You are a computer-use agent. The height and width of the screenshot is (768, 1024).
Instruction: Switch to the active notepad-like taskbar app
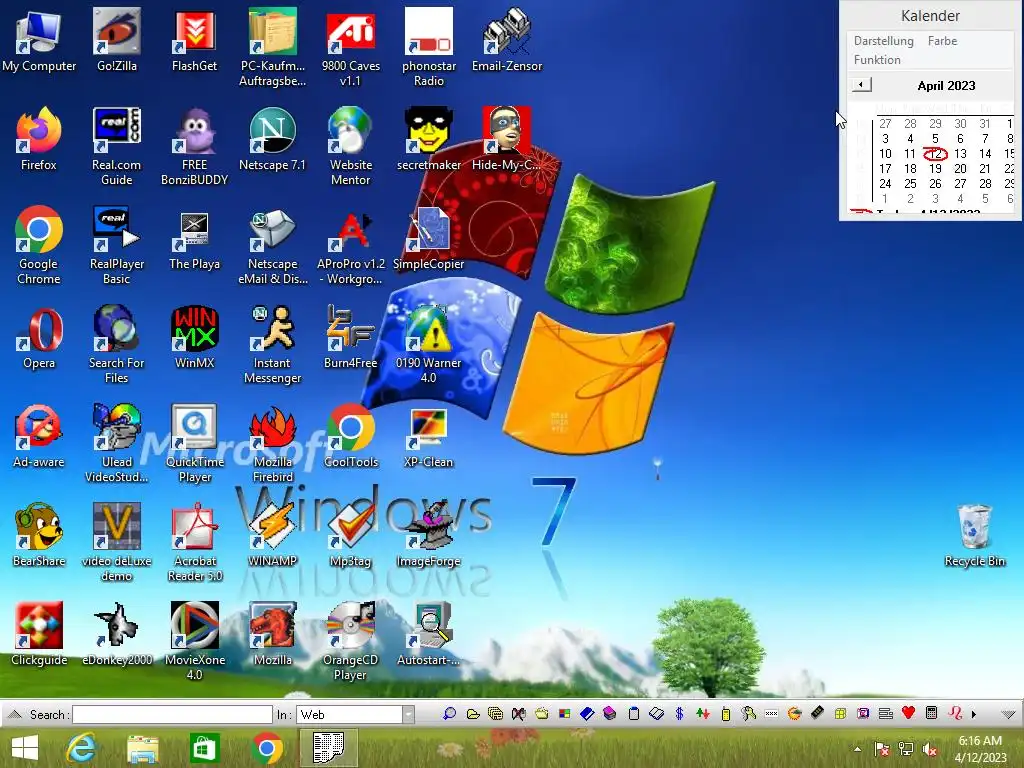328,748
